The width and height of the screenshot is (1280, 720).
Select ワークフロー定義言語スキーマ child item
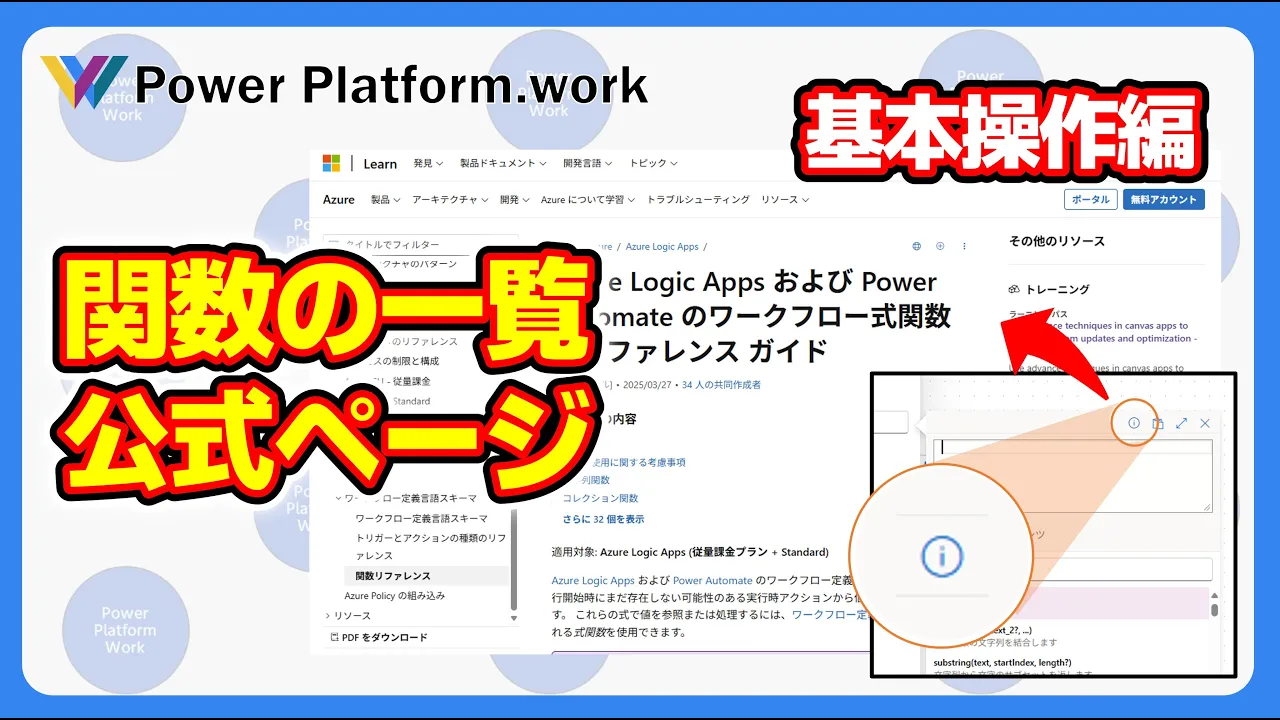click(x=422, y=518)
